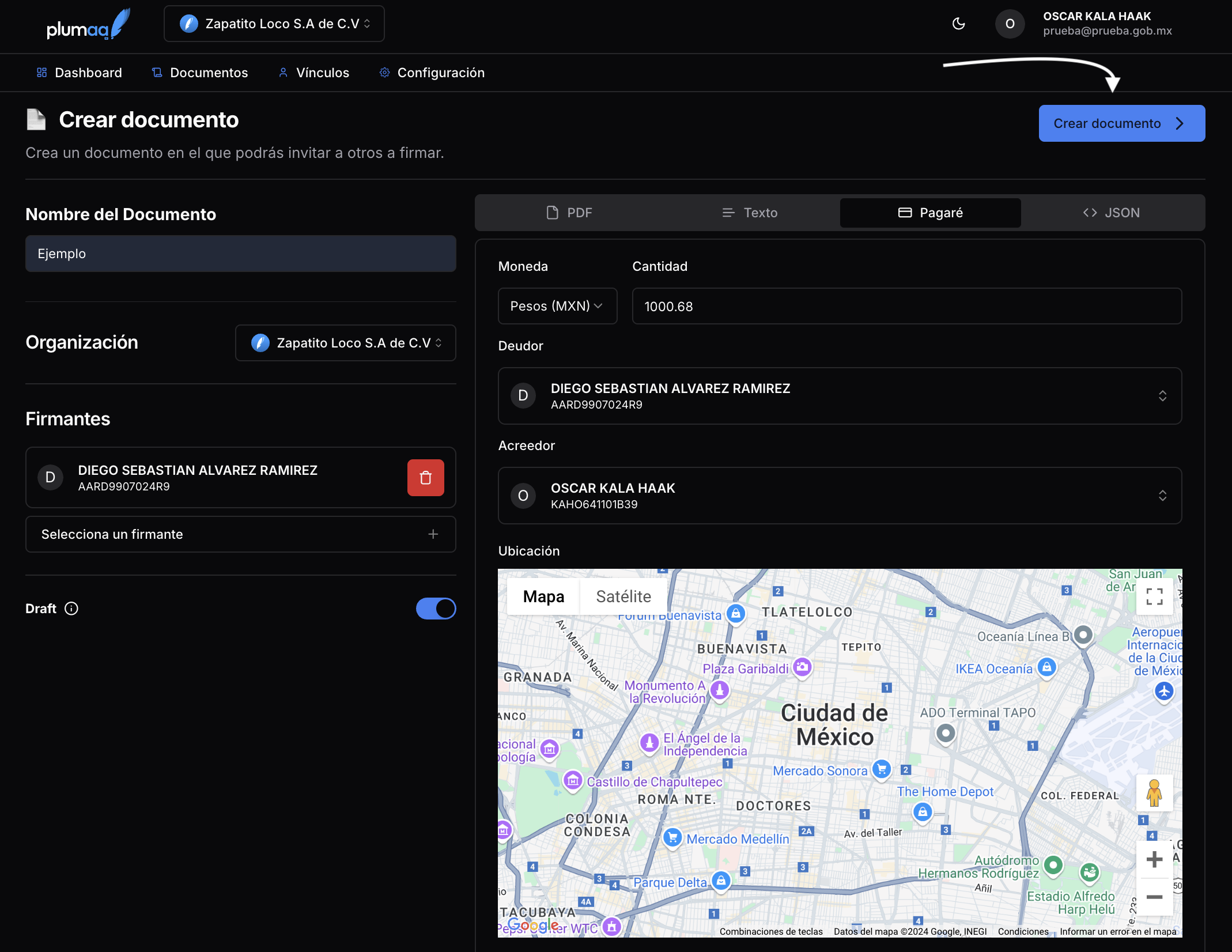Open the Pesos (MXN) currency dropdown
This screenshot has width=1232, height=952.
(x=557, y=306)
